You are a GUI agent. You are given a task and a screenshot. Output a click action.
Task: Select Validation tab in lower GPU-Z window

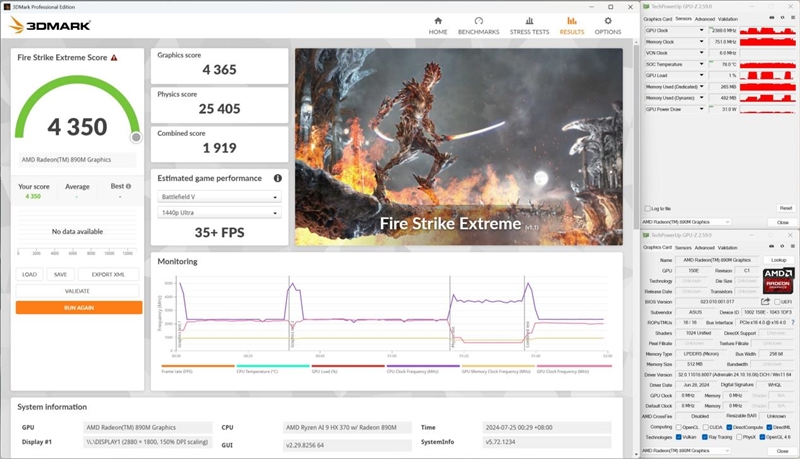tap(728, 248)
